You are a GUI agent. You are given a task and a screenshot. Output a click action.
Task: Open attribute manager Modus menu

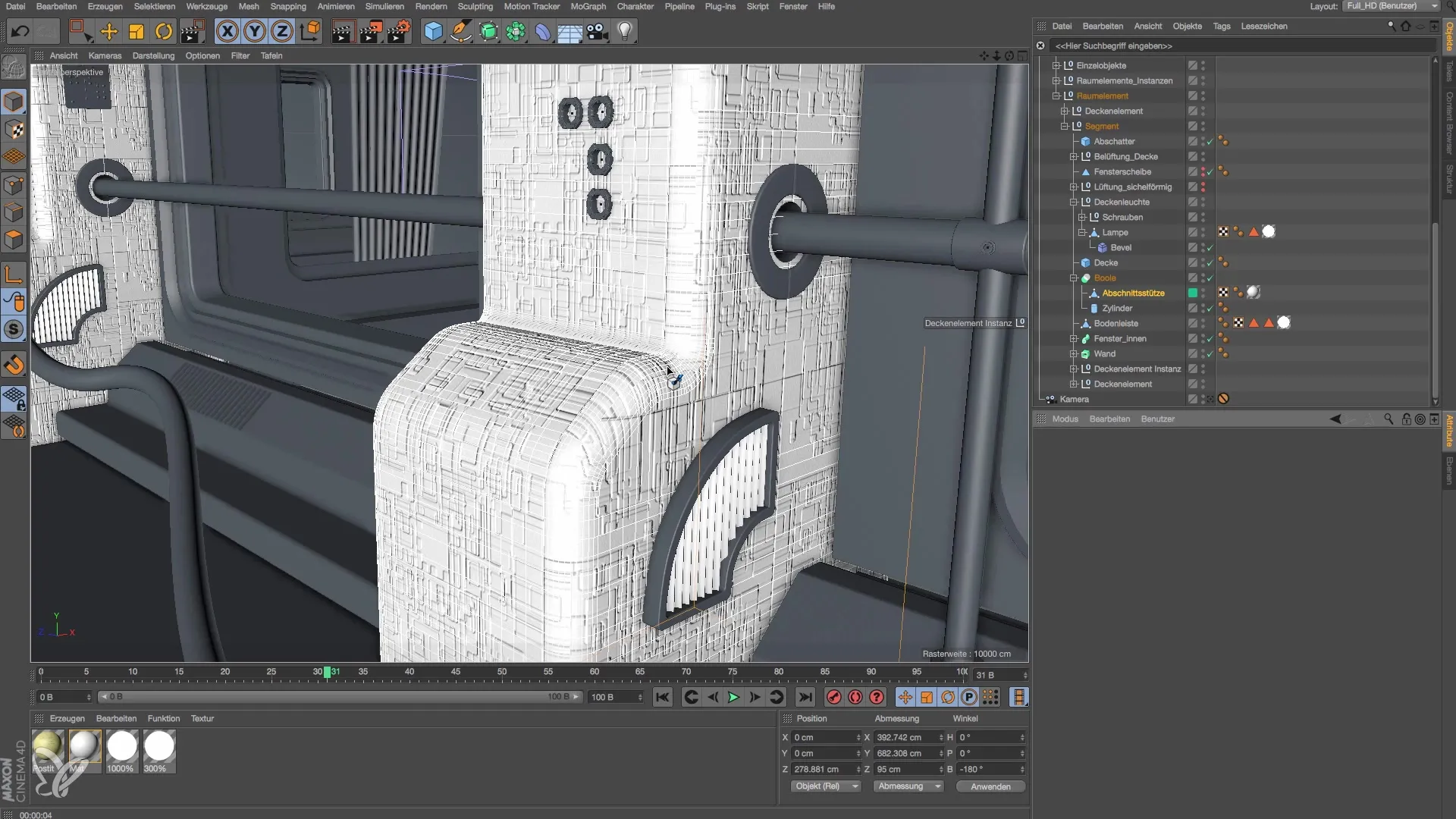pos(1065,419)
